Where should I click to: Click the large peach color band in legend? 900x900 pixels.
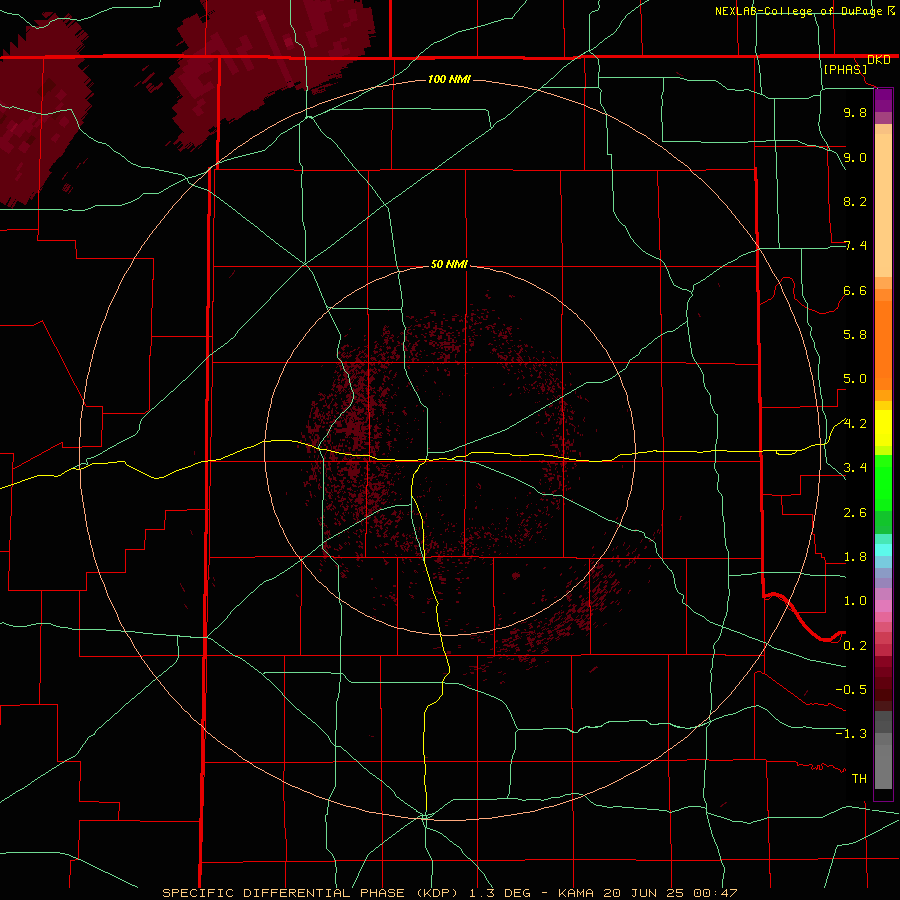click(883, 205)
